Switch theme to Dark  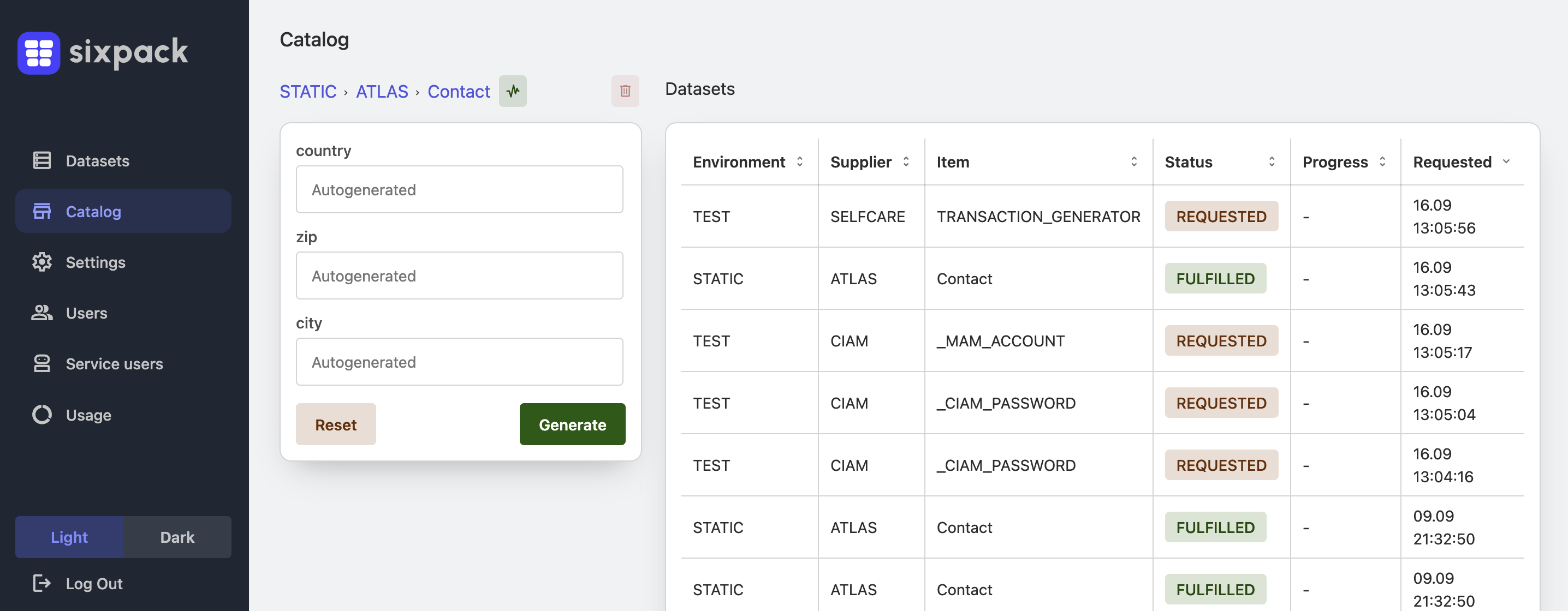tap(177, 537)
